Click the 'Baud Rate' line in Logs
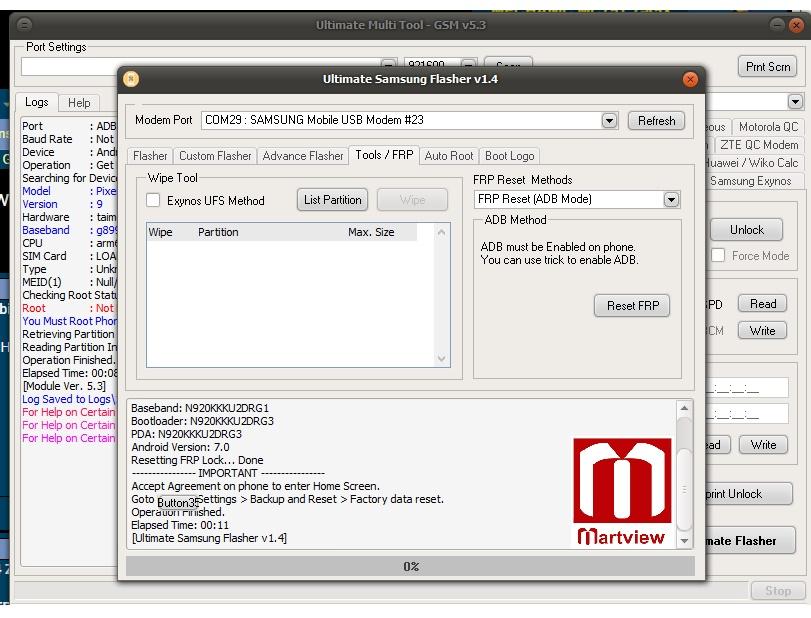811x618 pixels. pyautogui.click(x=69, y=139)
